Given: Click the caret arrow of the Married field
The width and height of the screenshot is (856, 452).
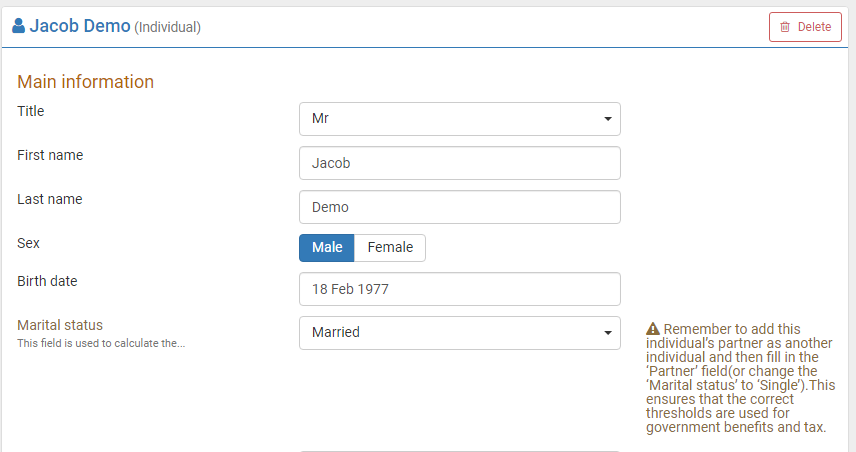Looking at the screenshot, I should (x=607, y=333).
